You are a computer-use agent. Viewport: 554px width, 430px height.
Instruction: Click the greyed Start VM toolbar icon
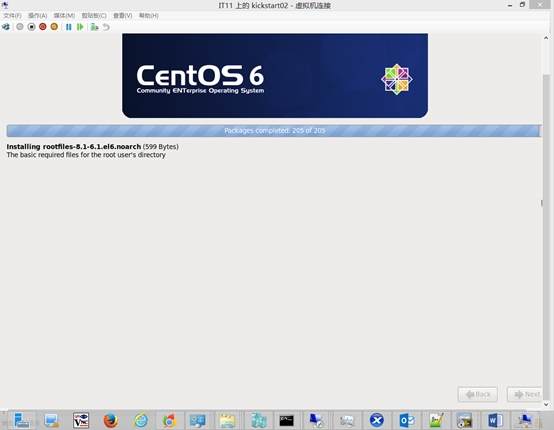point(20,27)
